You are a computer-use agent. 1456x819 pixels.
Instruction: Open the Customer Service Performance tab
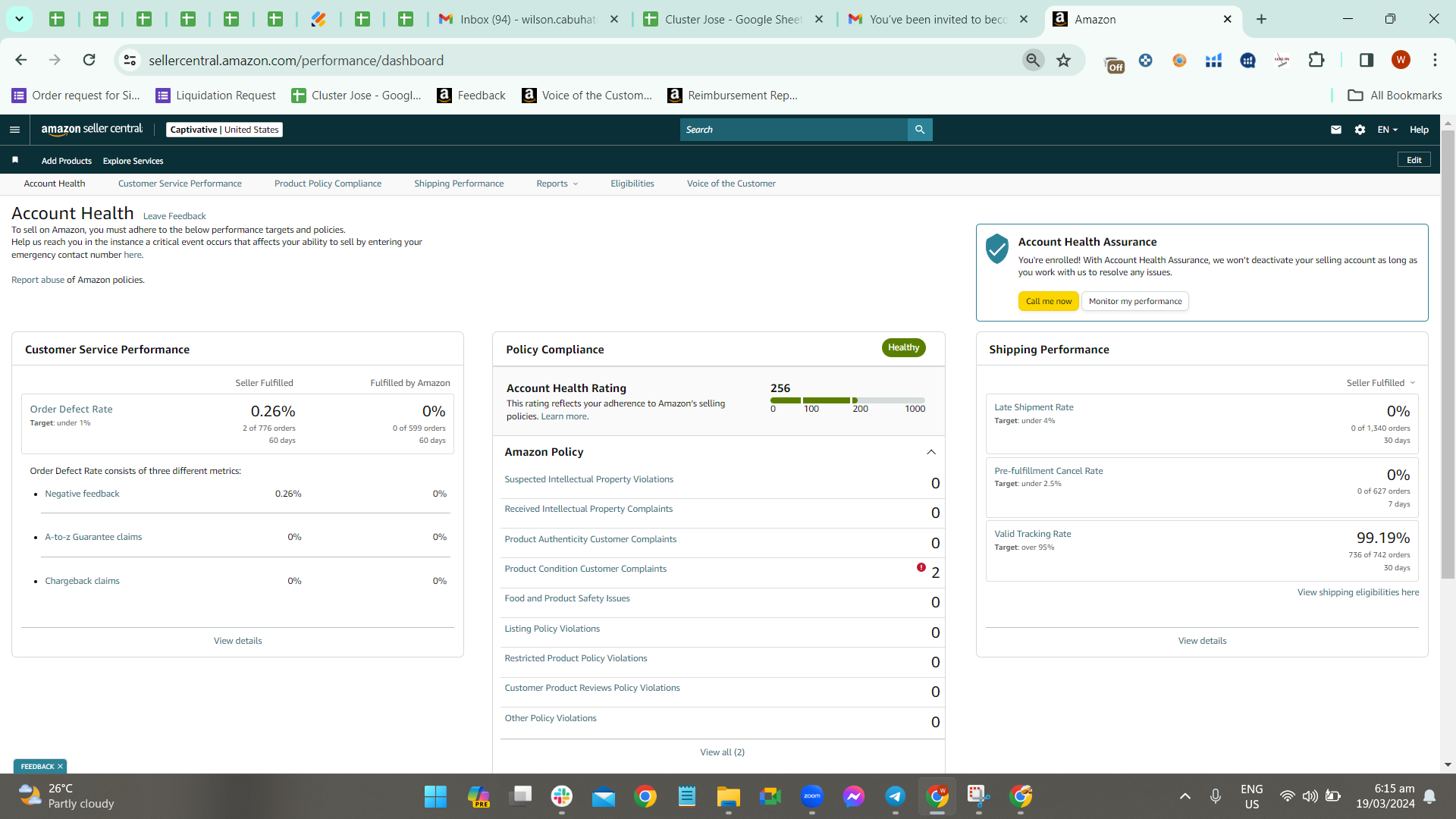(x=180, y=184)
